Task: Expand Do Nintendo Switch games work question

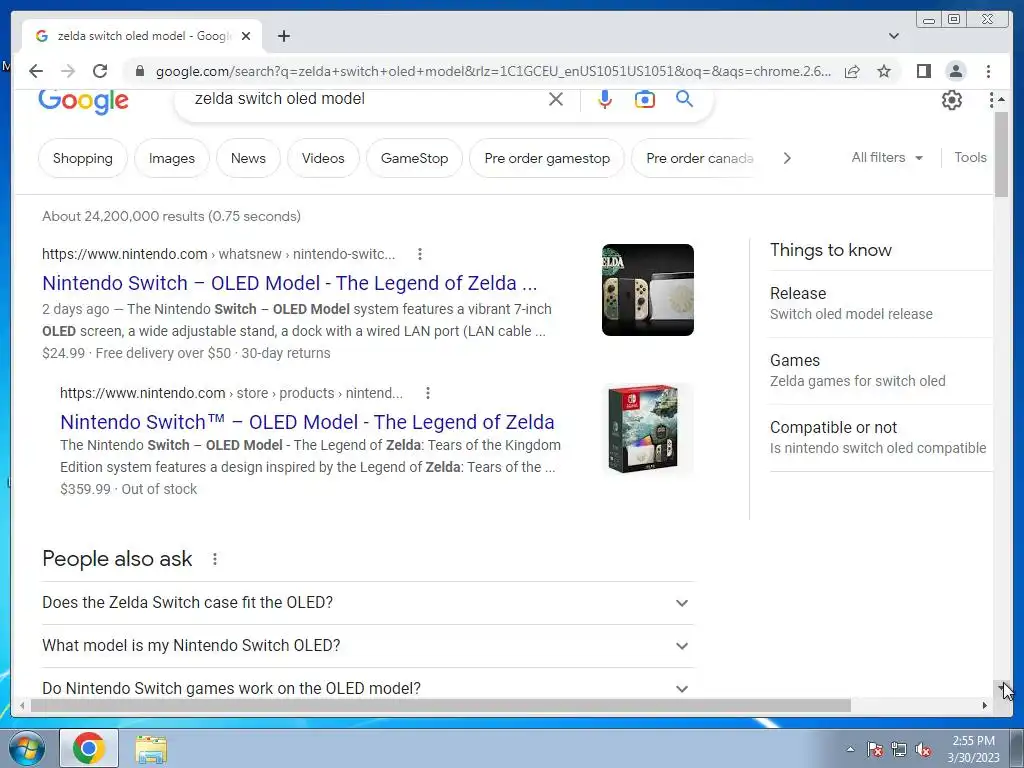Action: tap(368, 688)
